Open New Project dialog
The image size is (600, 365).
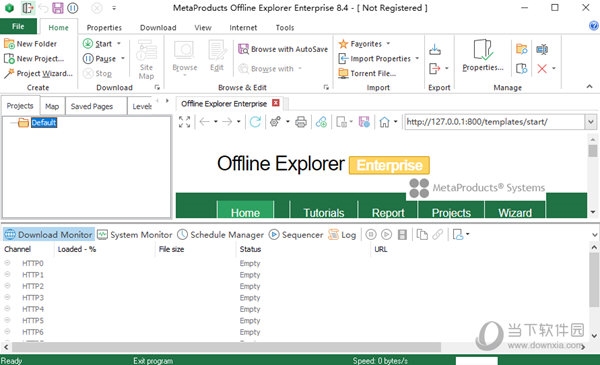tap(34, 59)
